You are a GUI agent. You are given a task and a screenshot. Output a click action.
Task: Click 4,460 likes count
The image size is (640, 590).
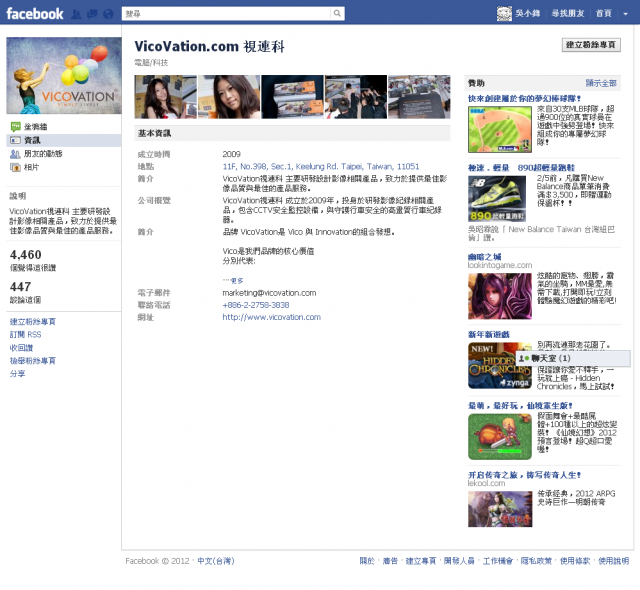[26, 255]
